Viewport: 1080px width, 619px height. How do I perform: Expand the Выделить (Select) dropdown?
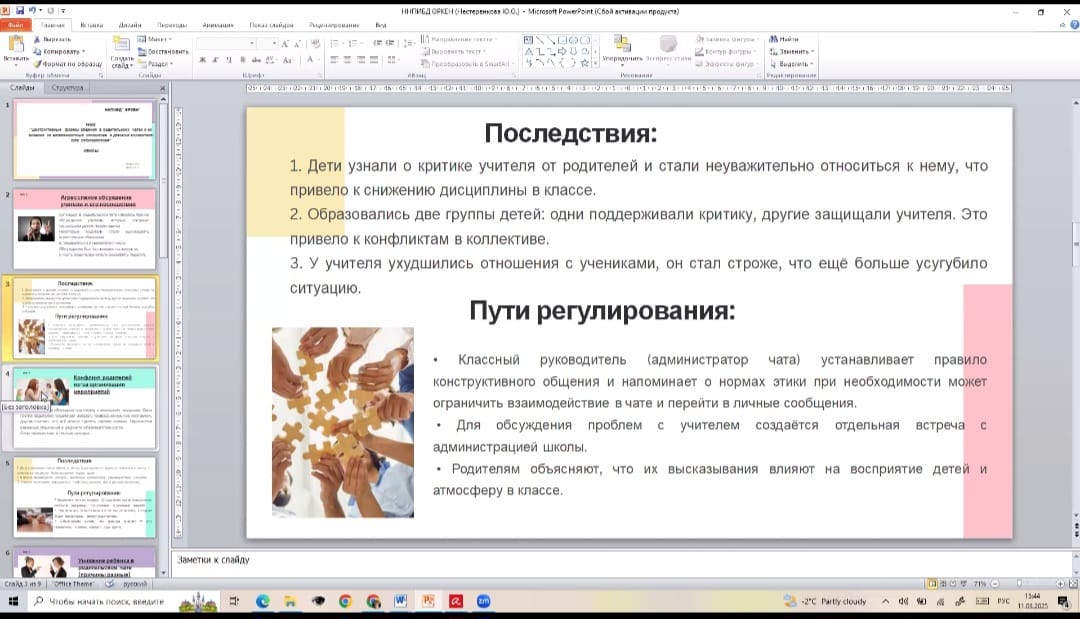click(x=794, y=63)
